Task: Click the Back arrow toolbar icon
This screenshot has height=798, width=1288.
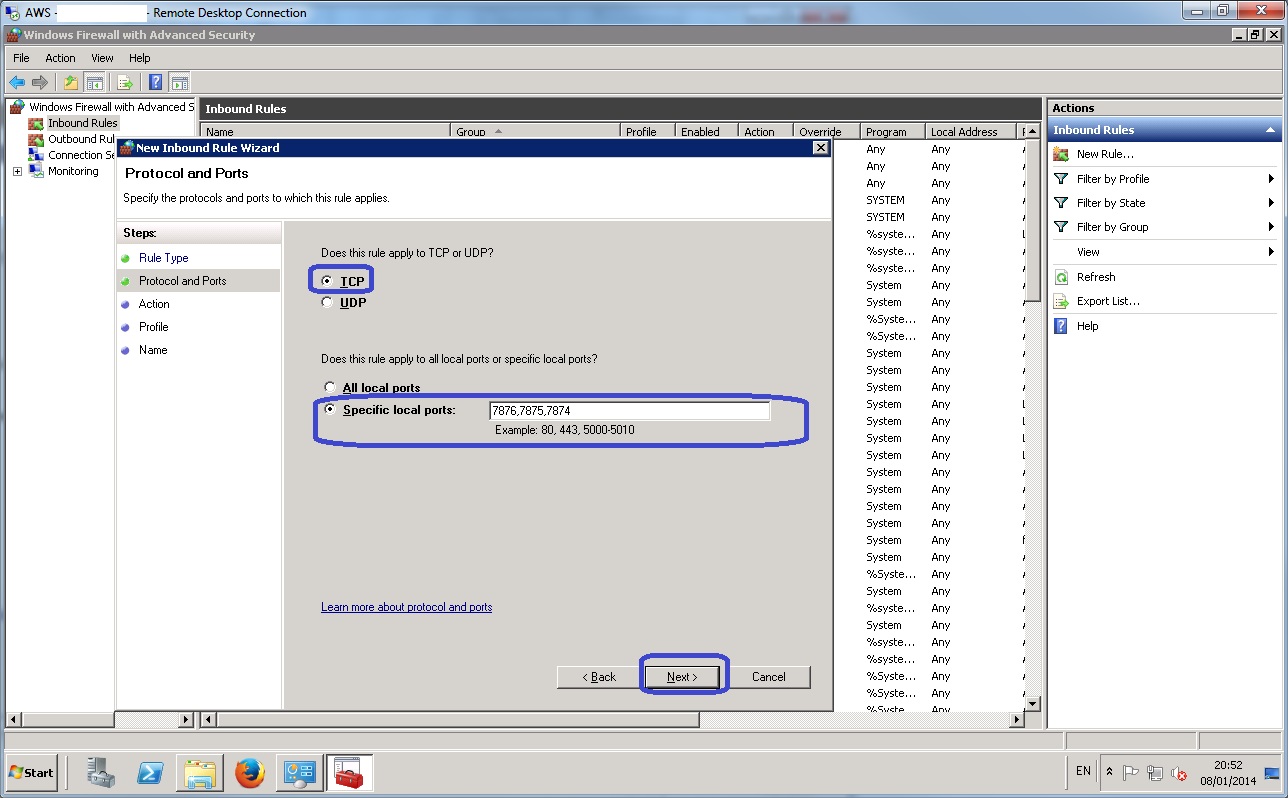Action: click(17, 82)
